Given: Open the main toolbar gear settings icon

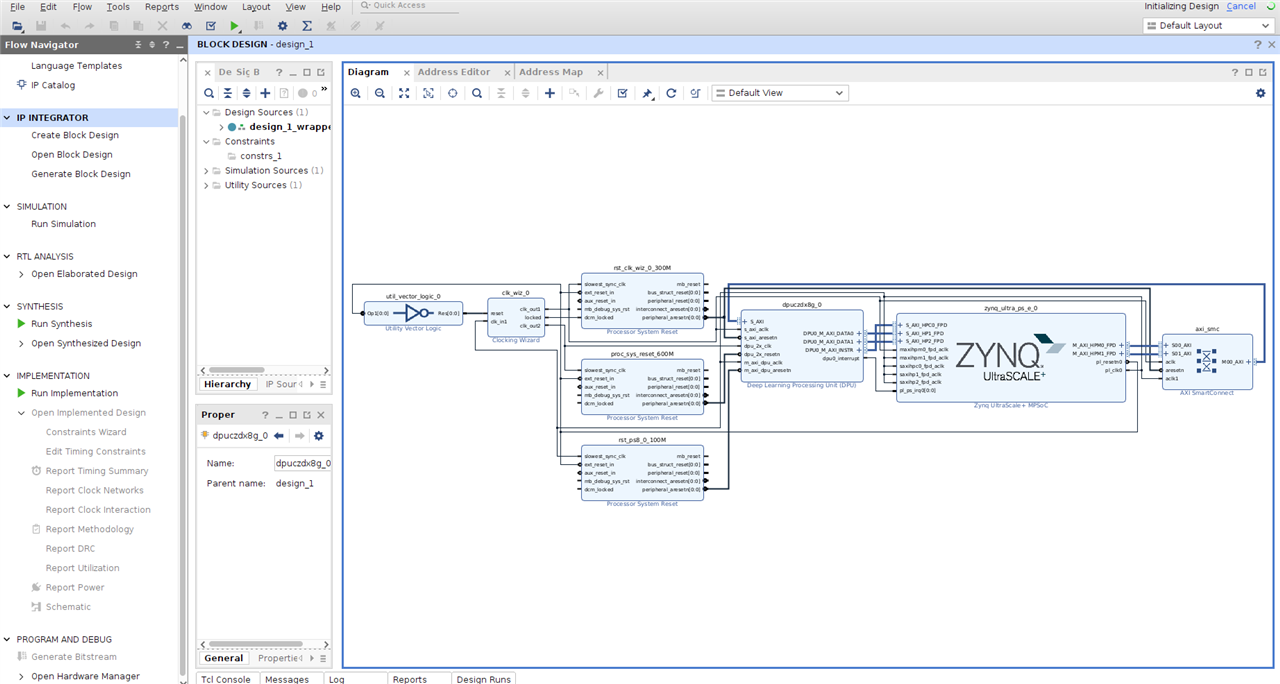Looking at the screenshot, I should coord(283,25).
